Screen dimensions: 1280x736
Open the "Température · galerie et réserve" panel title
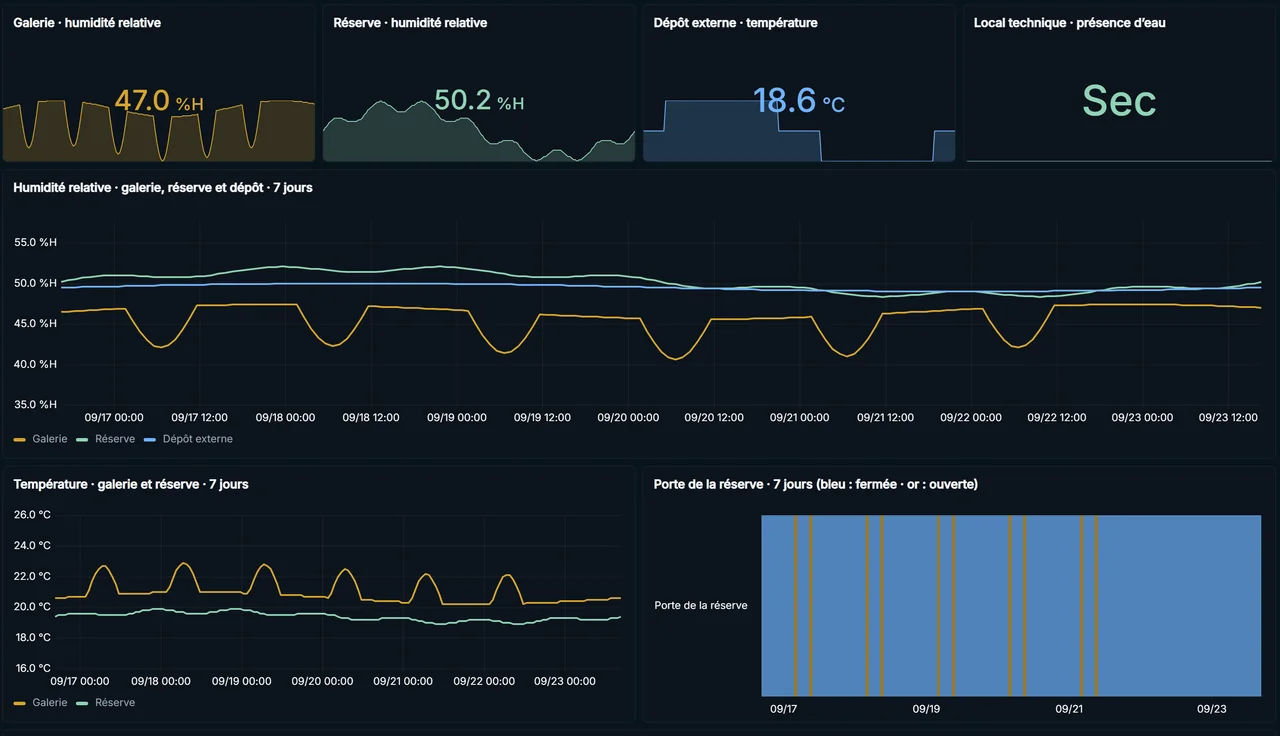point(131,484)
